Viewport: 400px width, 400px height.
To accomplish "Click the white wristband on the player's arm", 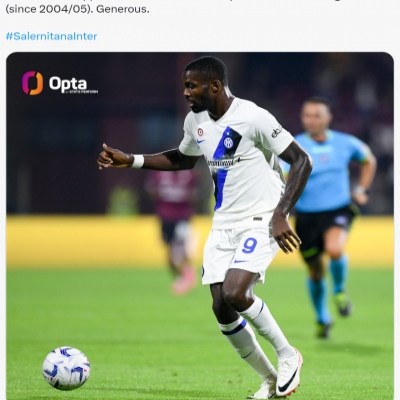I will pyautogui.click(x=138, y=161).
